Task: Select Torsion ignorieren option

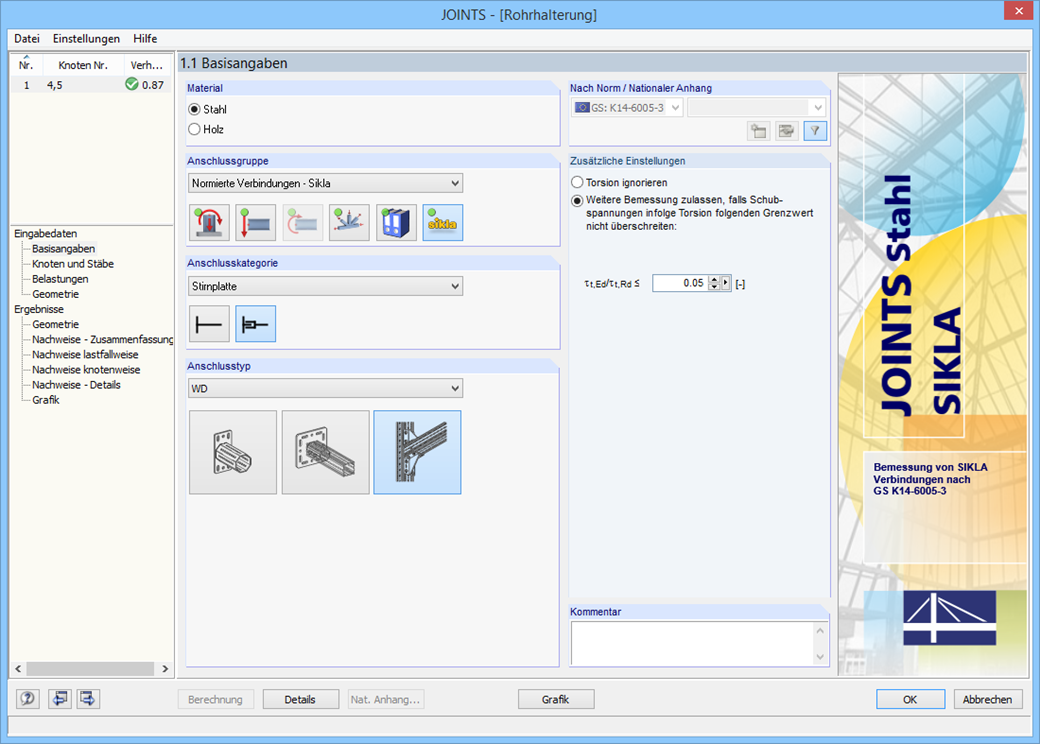Action: pyautogui.click(x=577, y=182)
